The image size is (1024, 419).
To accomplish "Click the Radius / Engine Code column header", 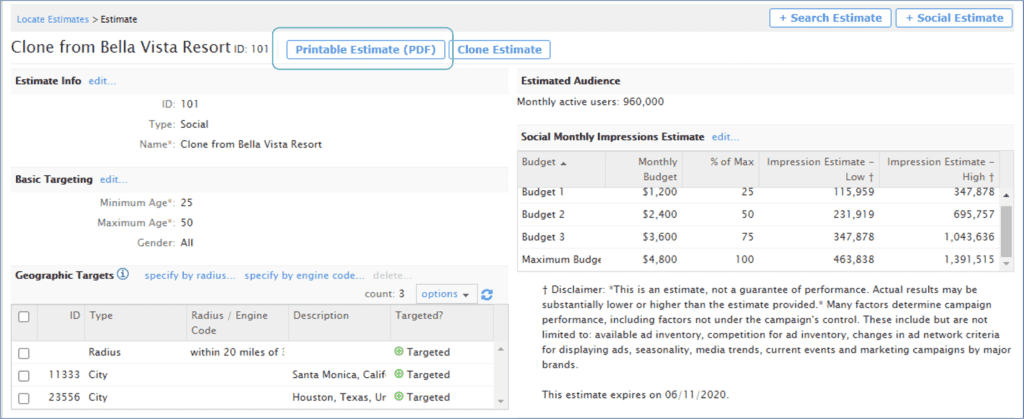I will (237, 322).
